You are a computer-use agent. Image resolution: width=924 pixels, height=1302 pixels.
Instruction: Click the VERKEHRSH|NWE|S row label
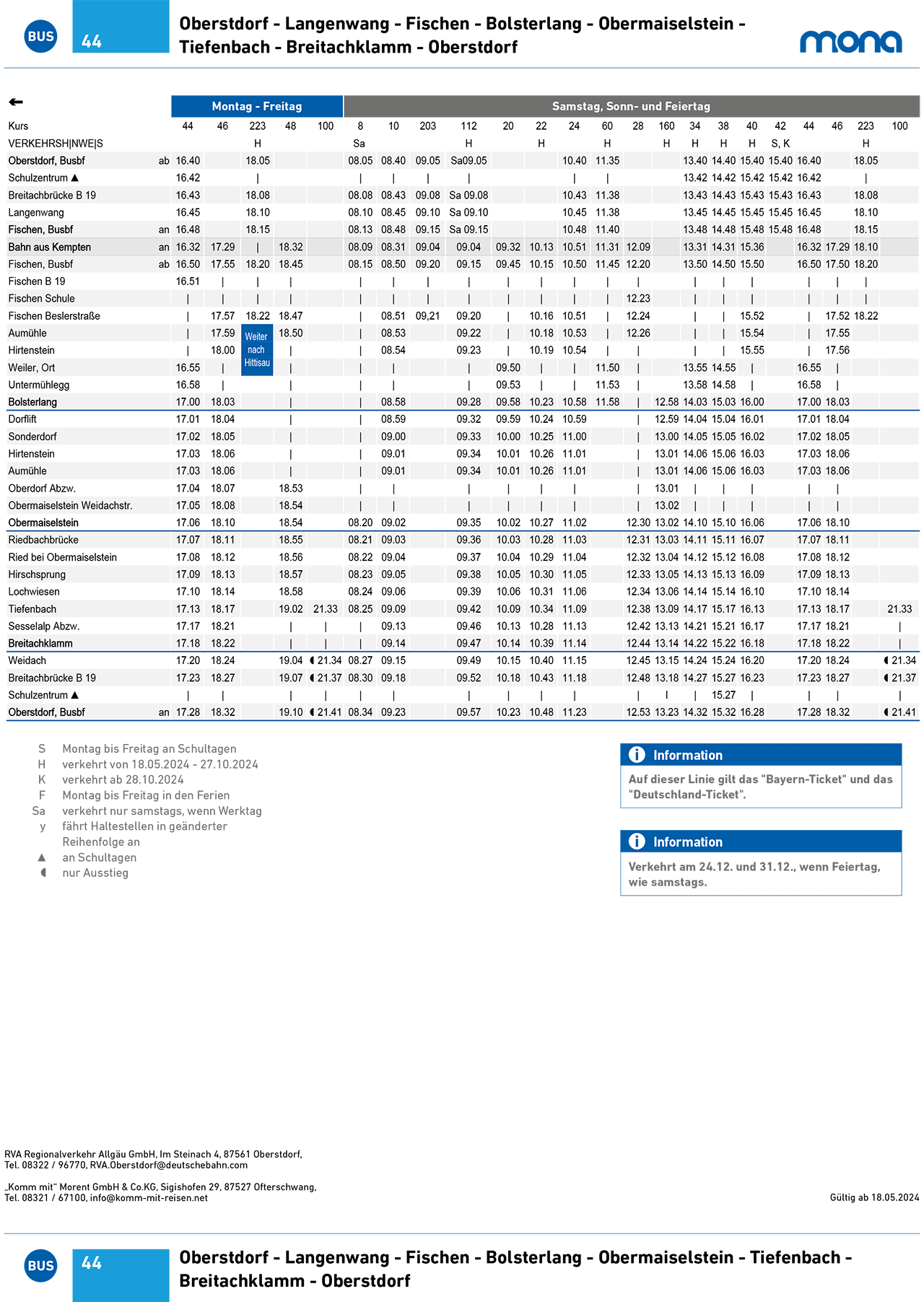56,143
